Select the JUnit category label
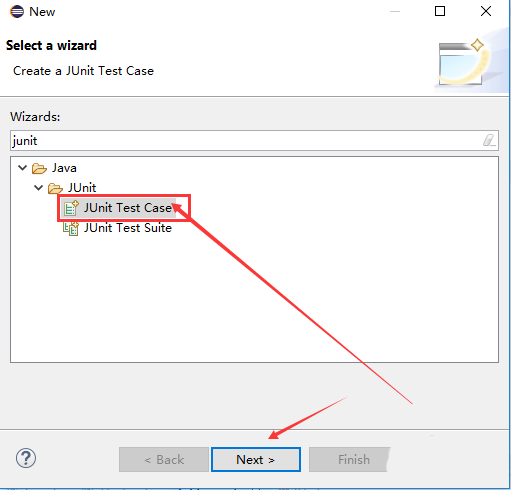511x490 pixels. pyautogui.click(x=82, y=188)
